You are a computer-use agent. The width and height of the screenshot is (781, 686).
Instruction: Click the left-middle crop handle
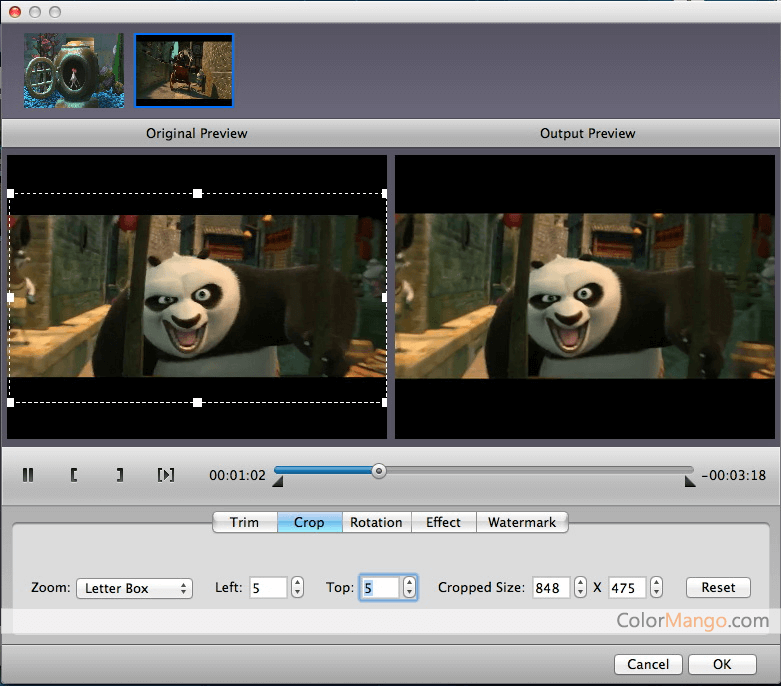tap(11, 297)
